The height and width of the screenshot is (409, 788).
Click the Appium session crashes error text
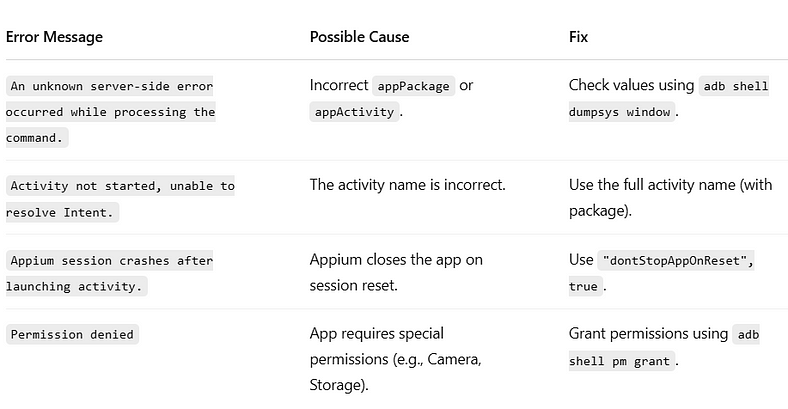[x=110, y=273]
